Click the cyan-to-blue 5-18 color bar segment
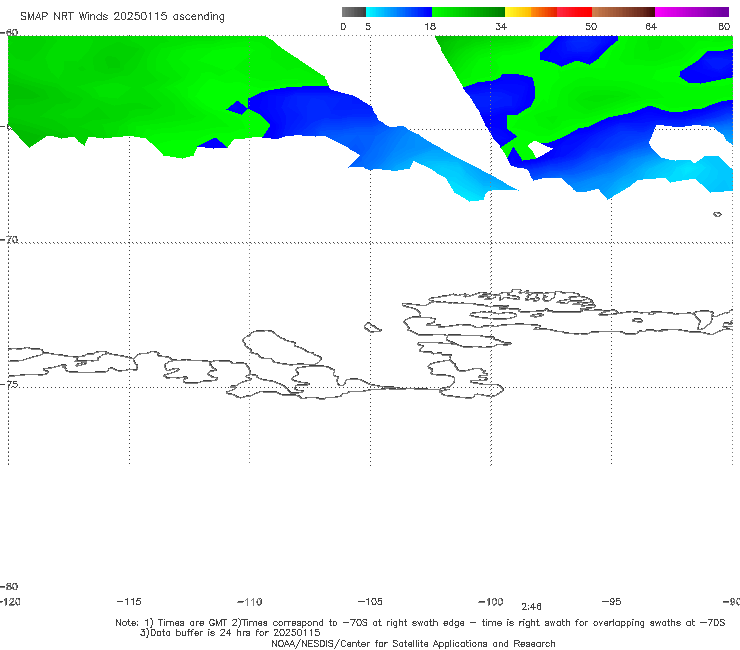Image resolution: width=740 pixels, height=650 pixels. (399, 12)
